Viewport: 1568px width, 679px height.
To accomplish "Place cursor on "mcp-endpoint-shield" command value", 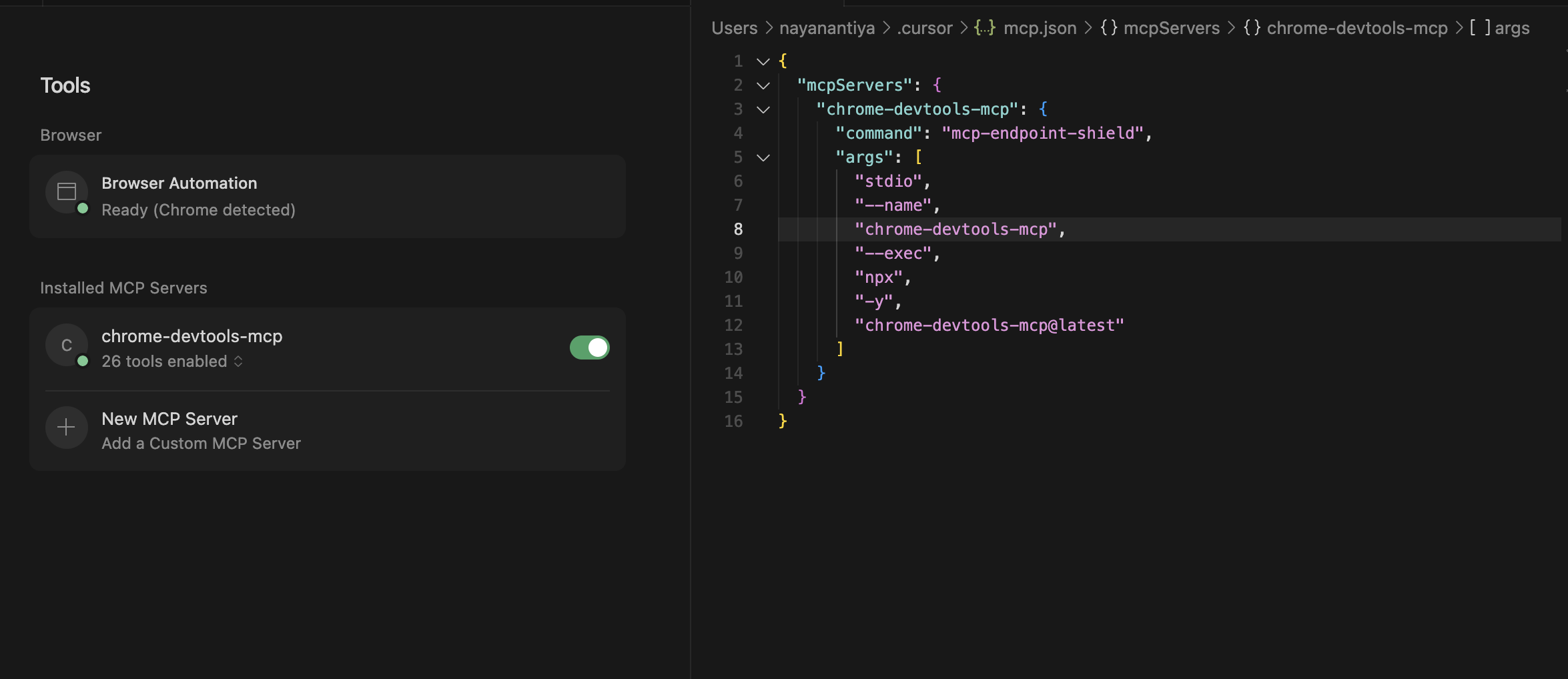I will (1042, 133).
